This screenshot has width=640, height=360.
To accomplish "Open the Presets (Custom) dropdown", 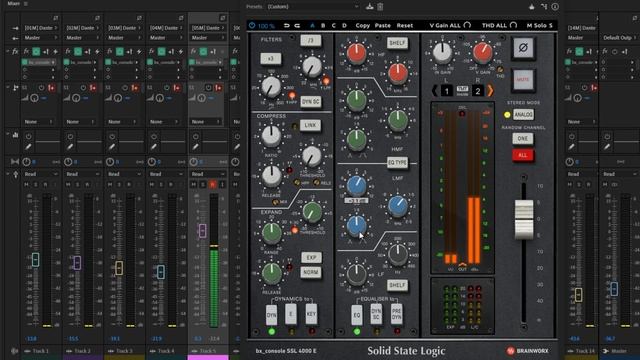I will [x=313, y=7].
